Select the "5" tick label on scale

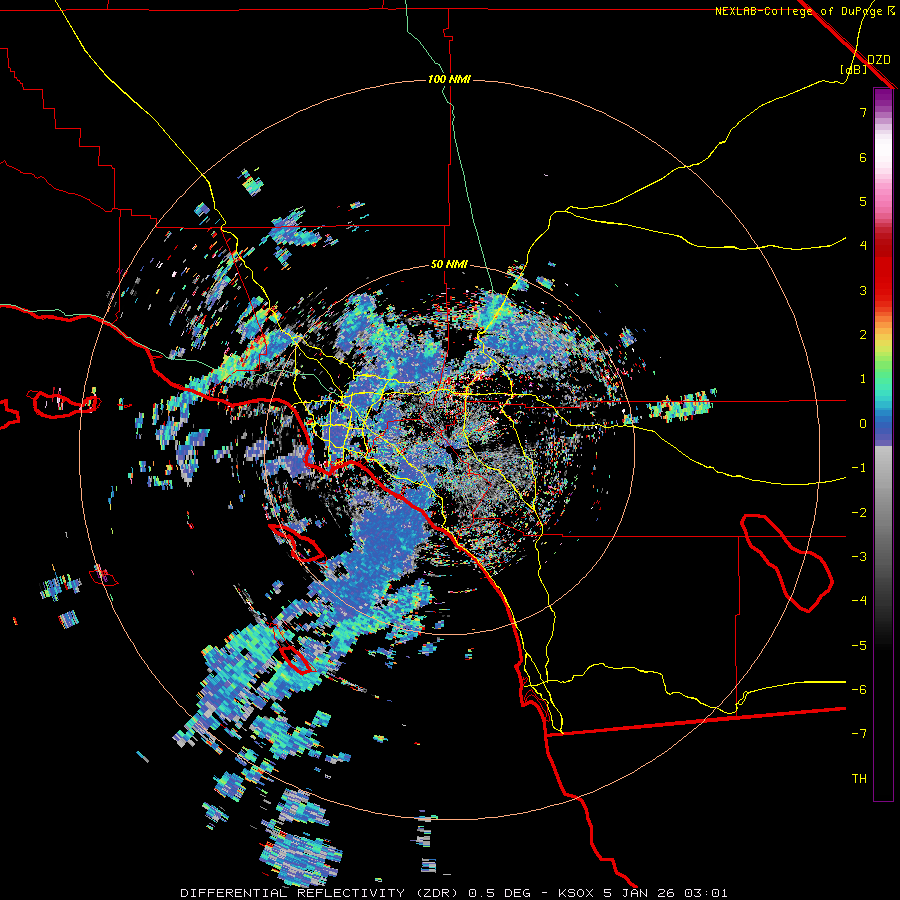(x=863, y=201)
